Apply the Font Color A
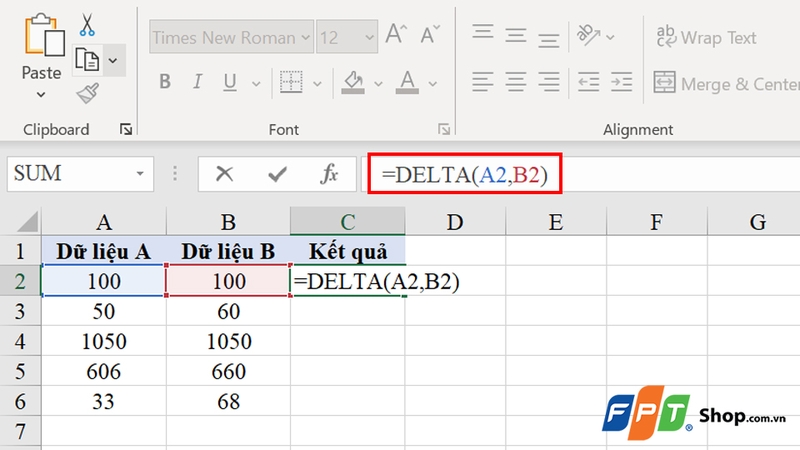The image size is (800, 450). tap(407, 82)
